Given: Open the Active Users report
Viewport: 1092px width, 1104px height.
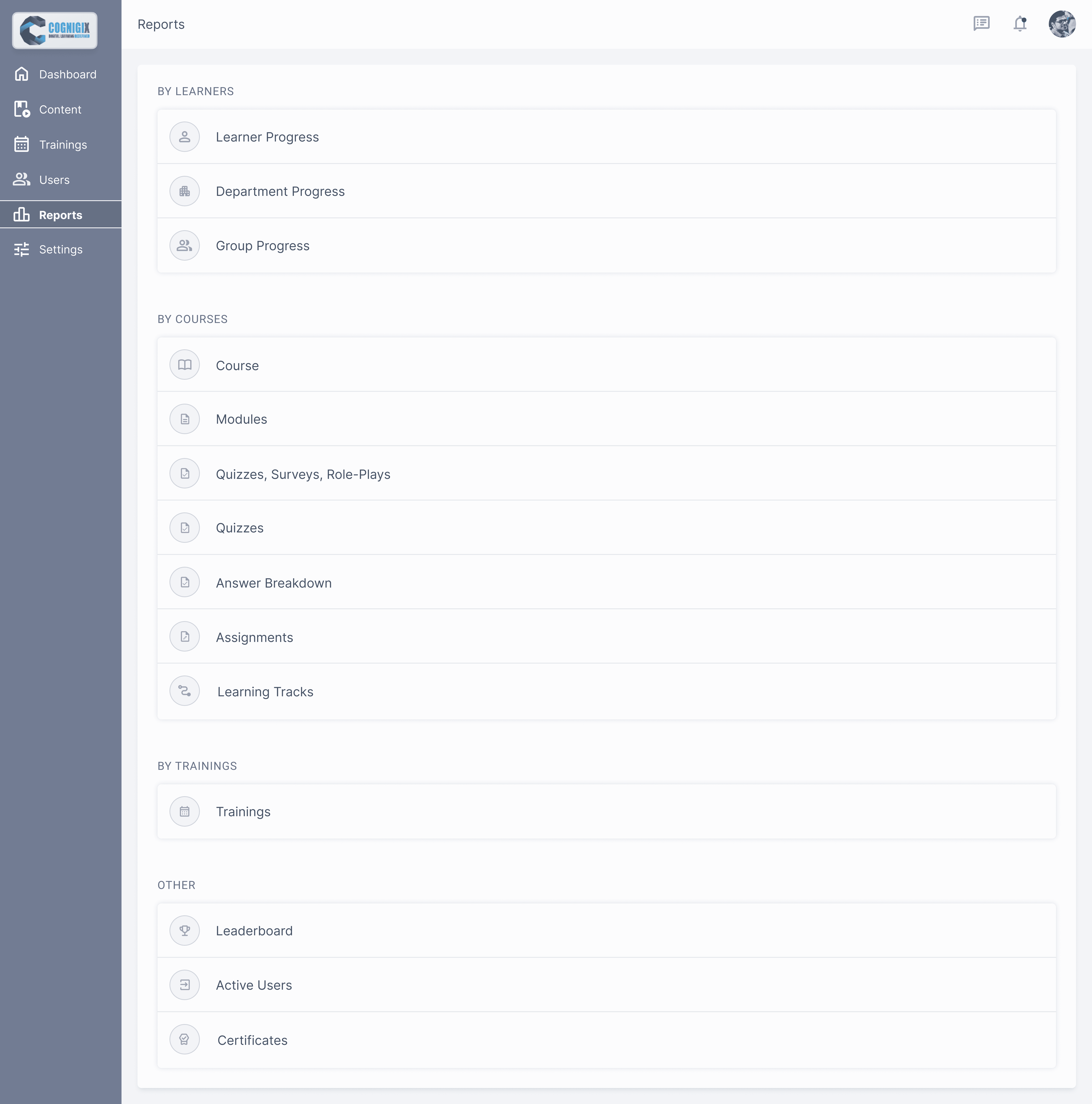Looking at the screenshot, I should click(x=254, y=985).
